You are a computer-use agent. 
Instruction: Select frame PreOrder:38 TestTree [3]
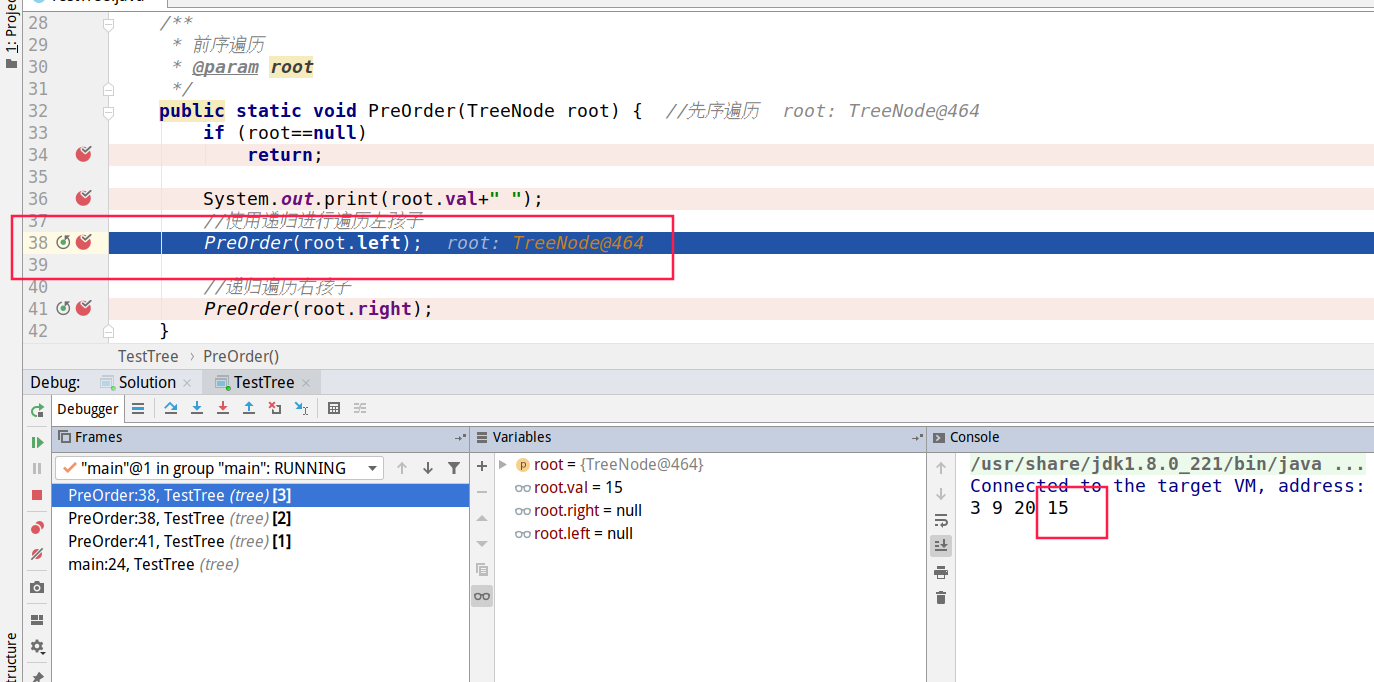(x=260, y=495)
